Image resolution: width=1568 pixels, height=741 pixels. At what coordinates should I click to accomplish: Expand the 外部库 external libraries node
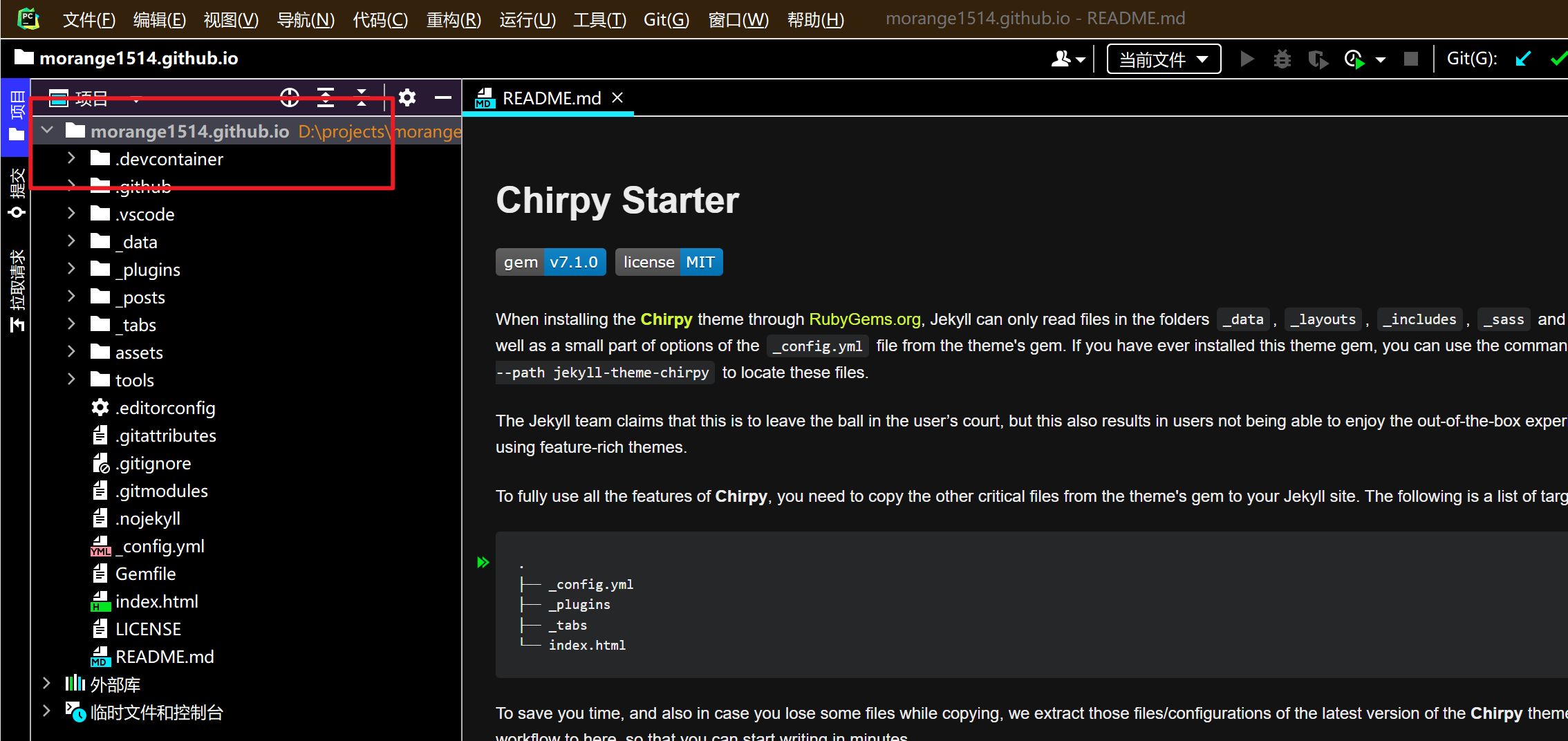[46, 684]
